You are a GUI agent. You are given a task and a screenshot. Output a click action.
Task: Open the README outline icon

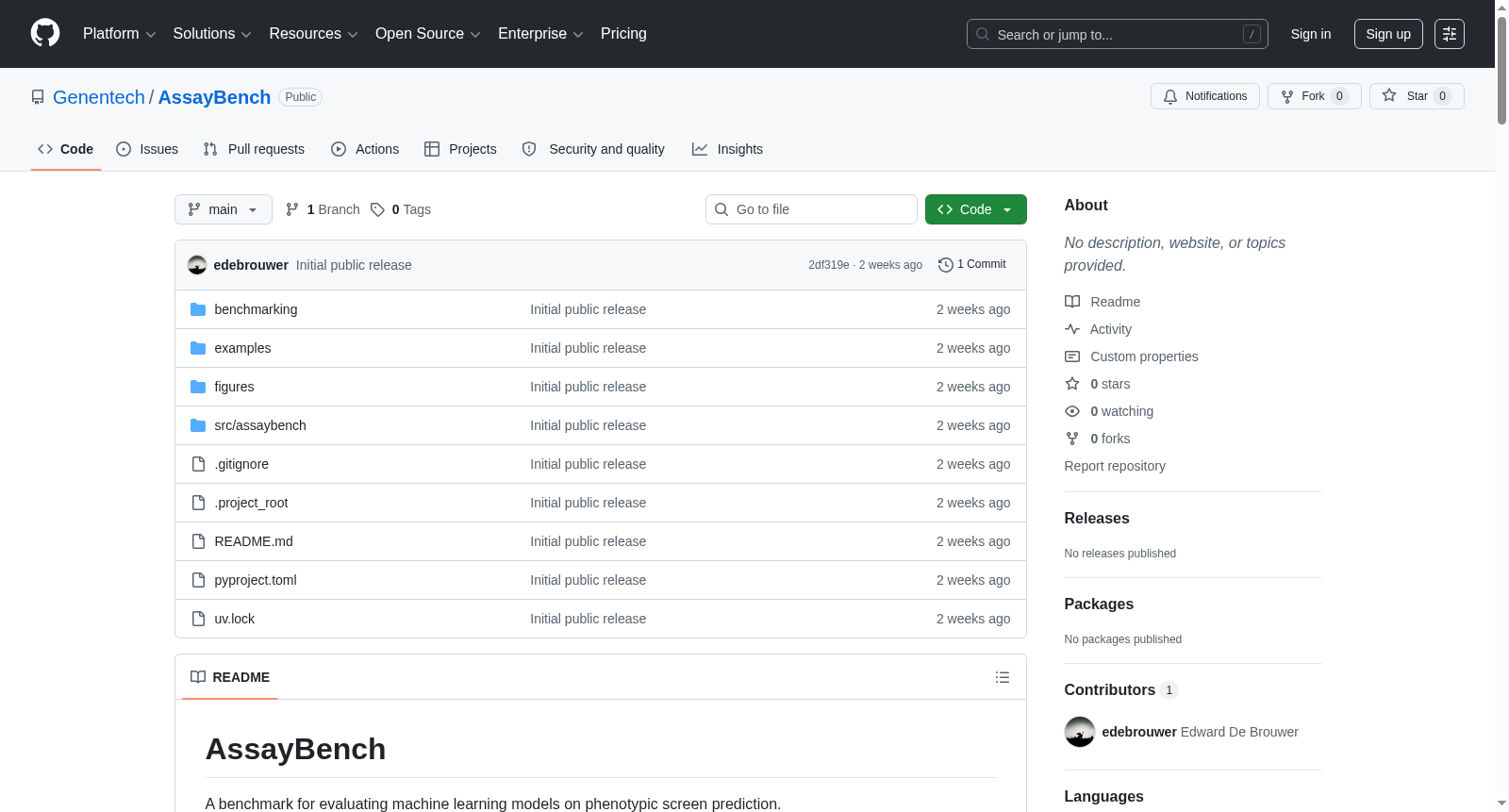pyautogui.click(x=1003, y=677)
